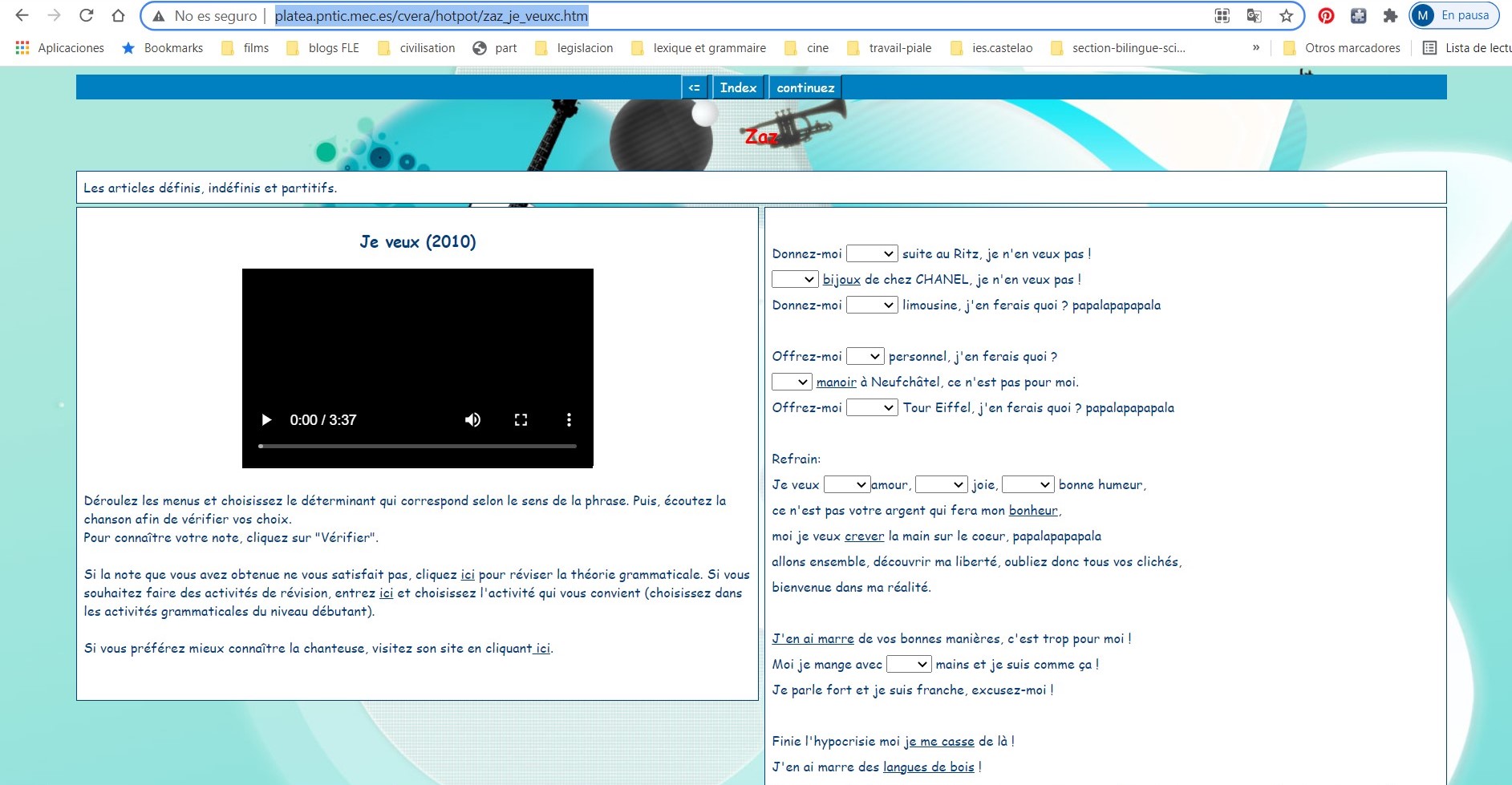Screen dimensions: 1512x785
Task: Open dropdown before 'suite au Ritz'
Action: (872, 254)
